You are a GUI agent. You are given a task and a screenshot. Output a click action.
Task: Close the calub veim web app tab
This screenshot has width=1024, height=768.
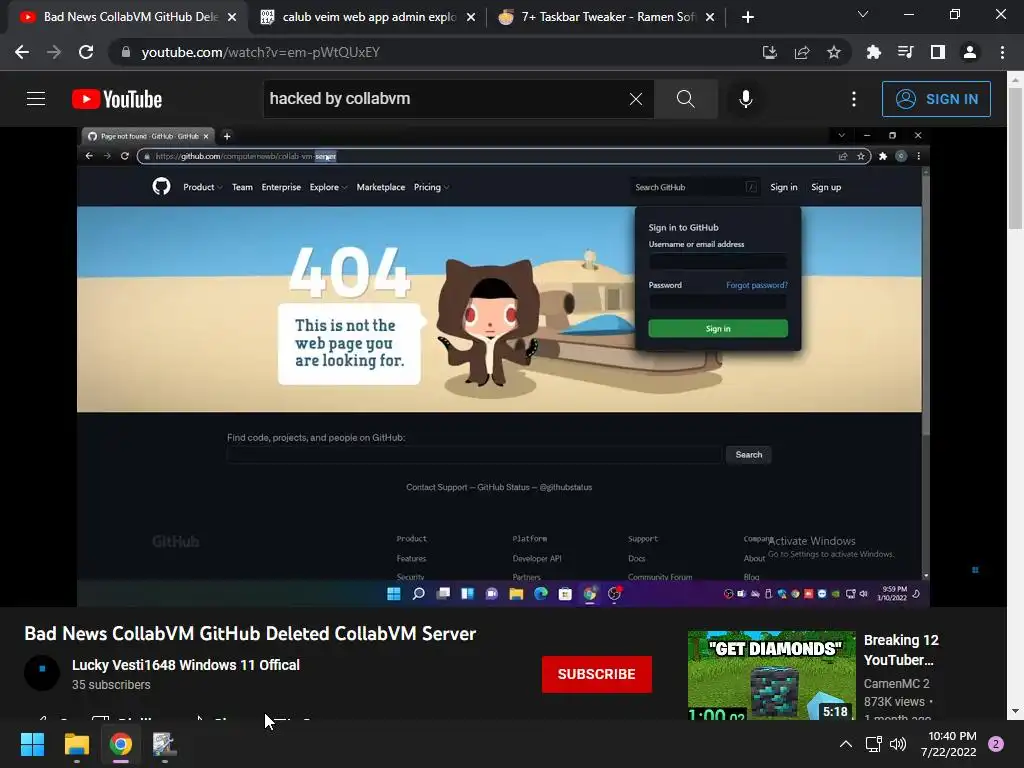(x=471, y=17)
